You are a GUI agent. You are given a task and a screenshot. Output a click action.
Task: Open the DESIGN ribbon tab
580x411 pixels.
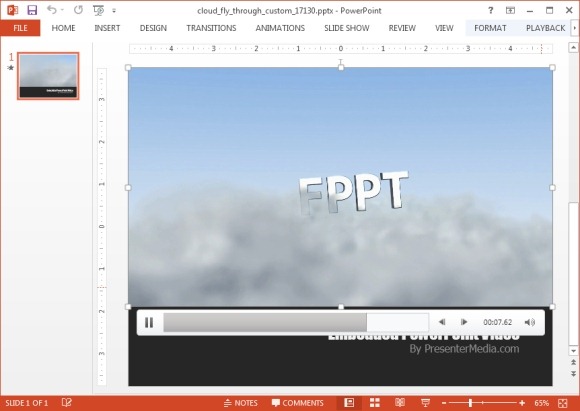tap(153, 28)
